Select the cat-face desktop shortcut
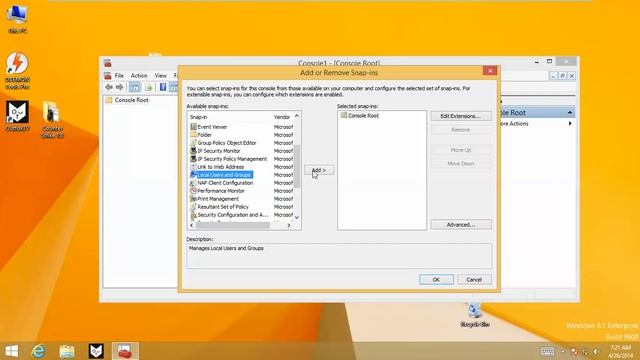 [x=17, y=115]
